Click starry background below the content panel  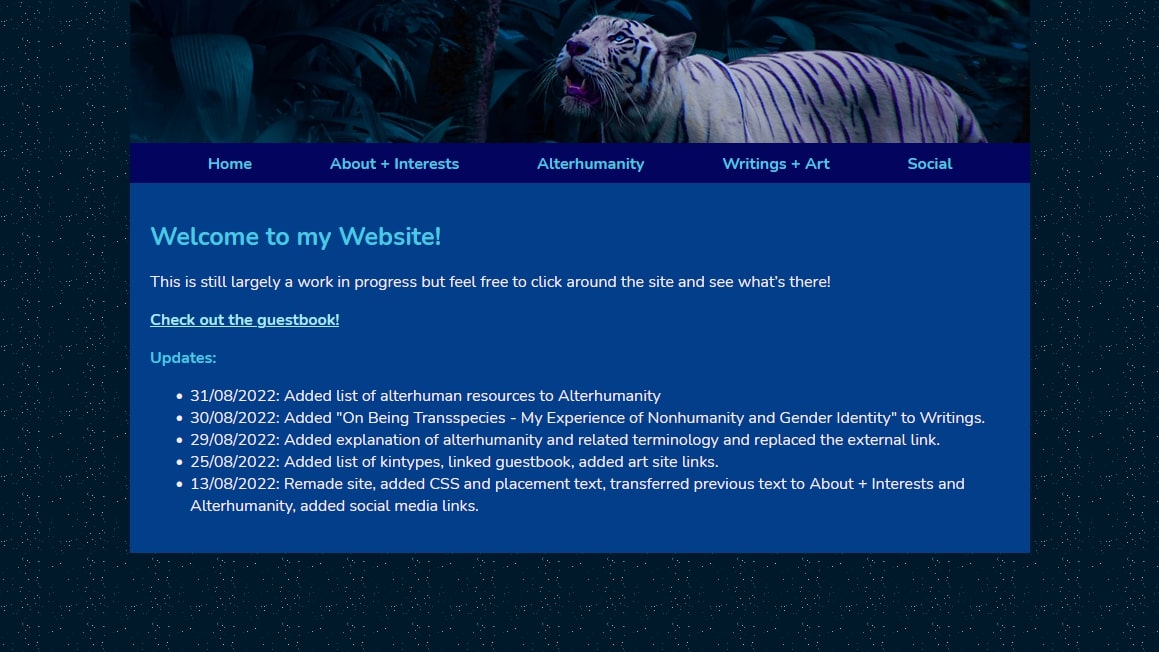click(x=580, y=605)
